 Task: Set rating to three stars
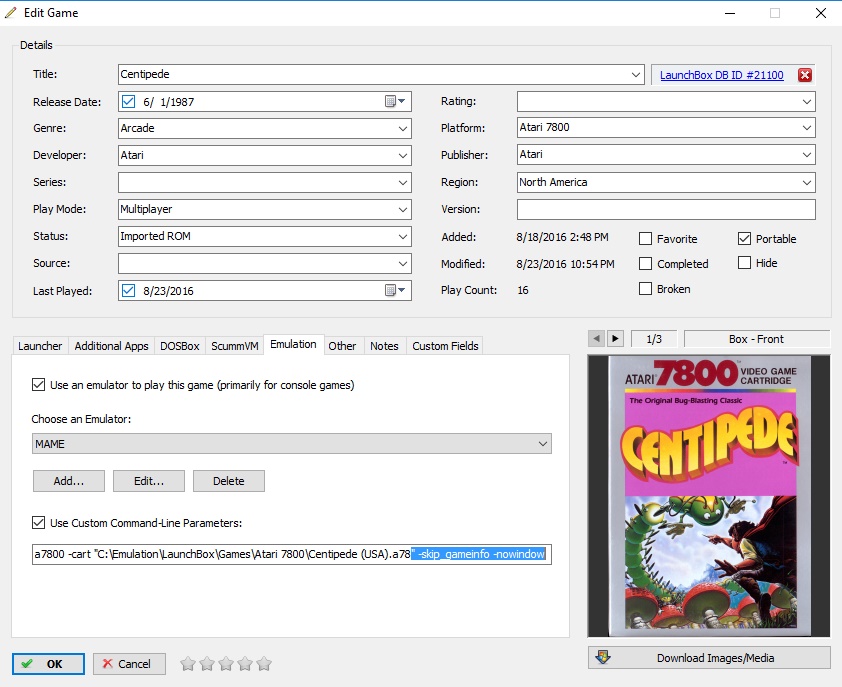[225, 663]
